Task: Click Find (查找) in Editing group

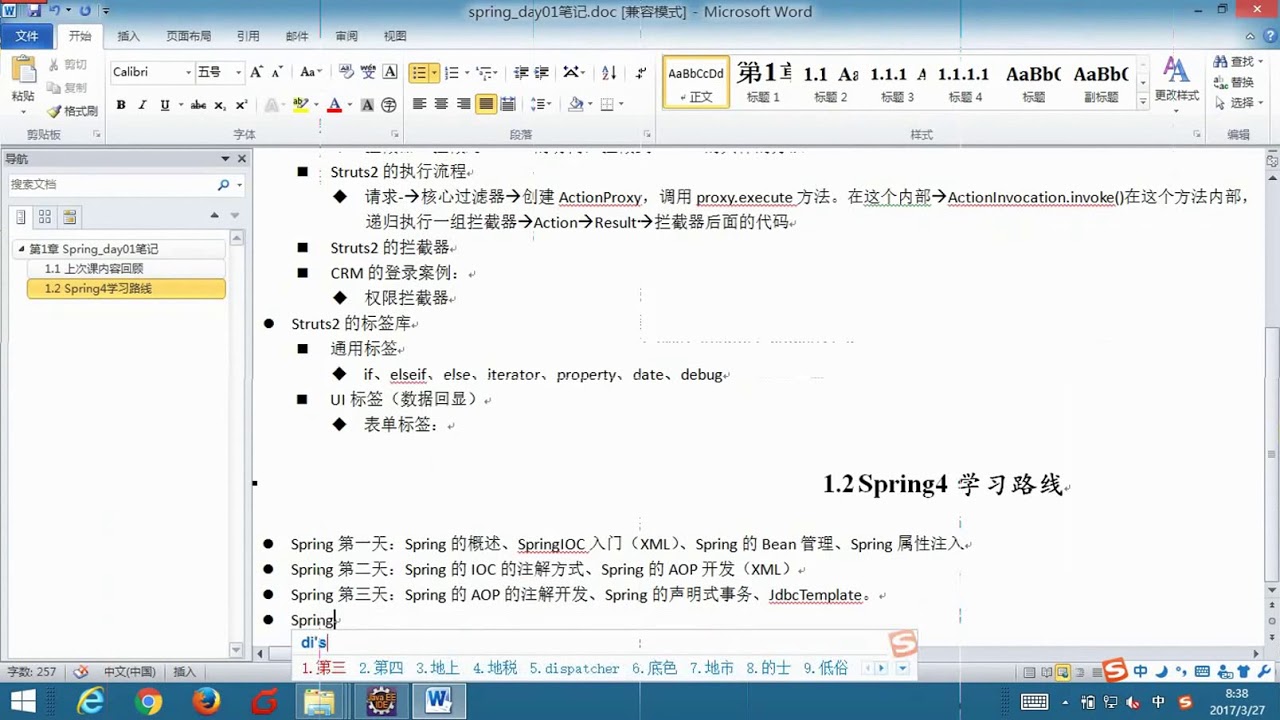Action: 1234,62
